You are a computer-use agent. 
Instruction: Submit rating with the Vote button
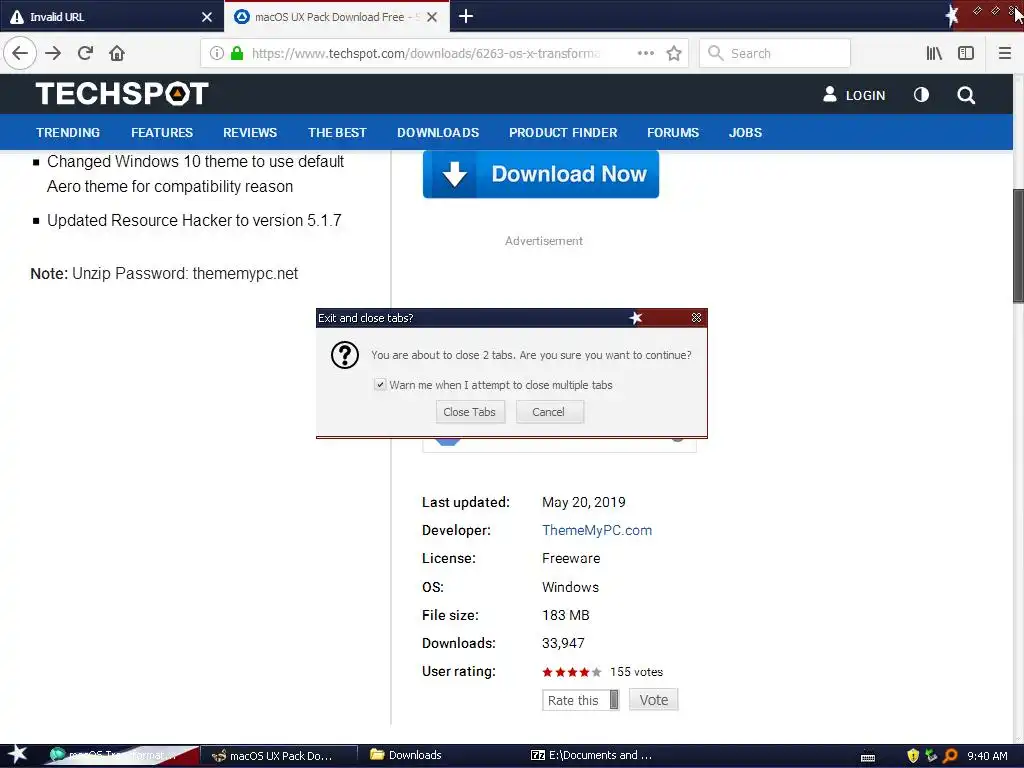[654, 700]
